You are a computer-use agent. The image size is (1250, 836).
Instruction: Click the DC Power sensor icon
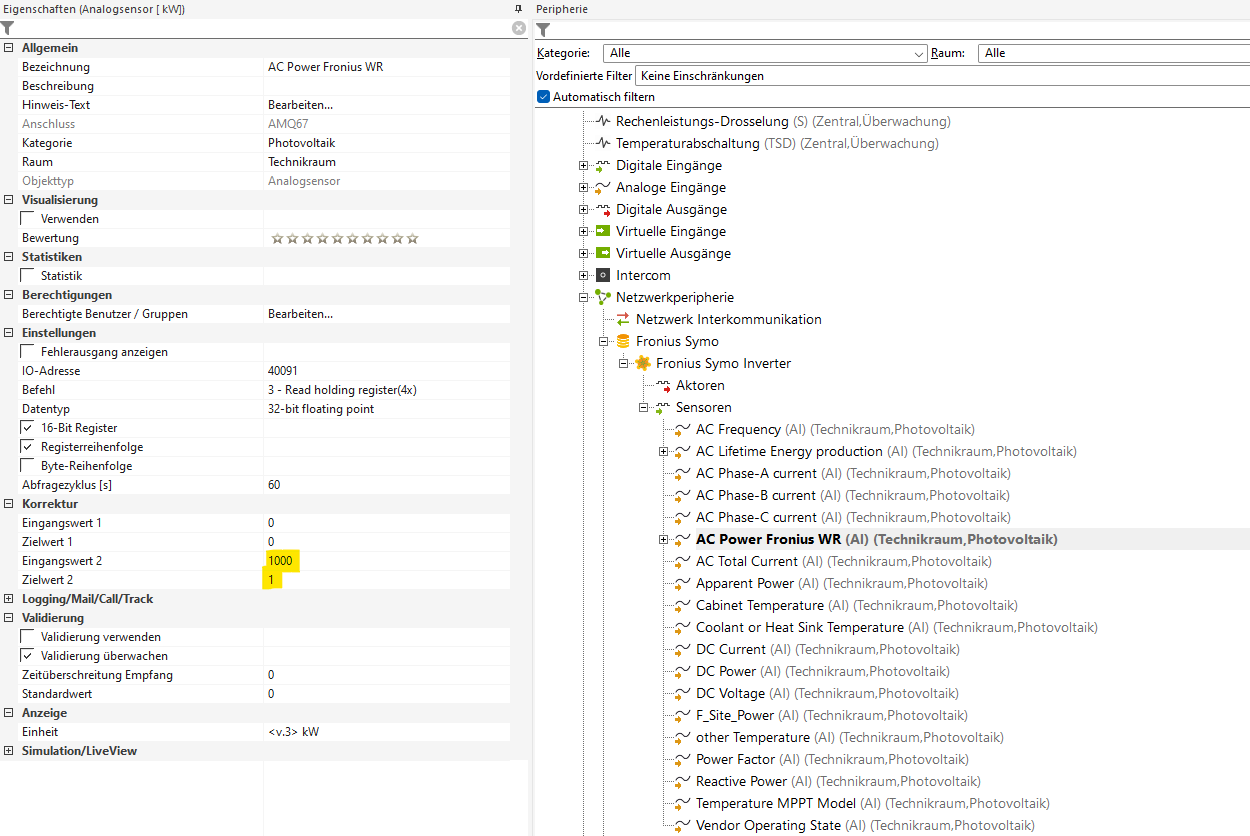coord(683,671)
